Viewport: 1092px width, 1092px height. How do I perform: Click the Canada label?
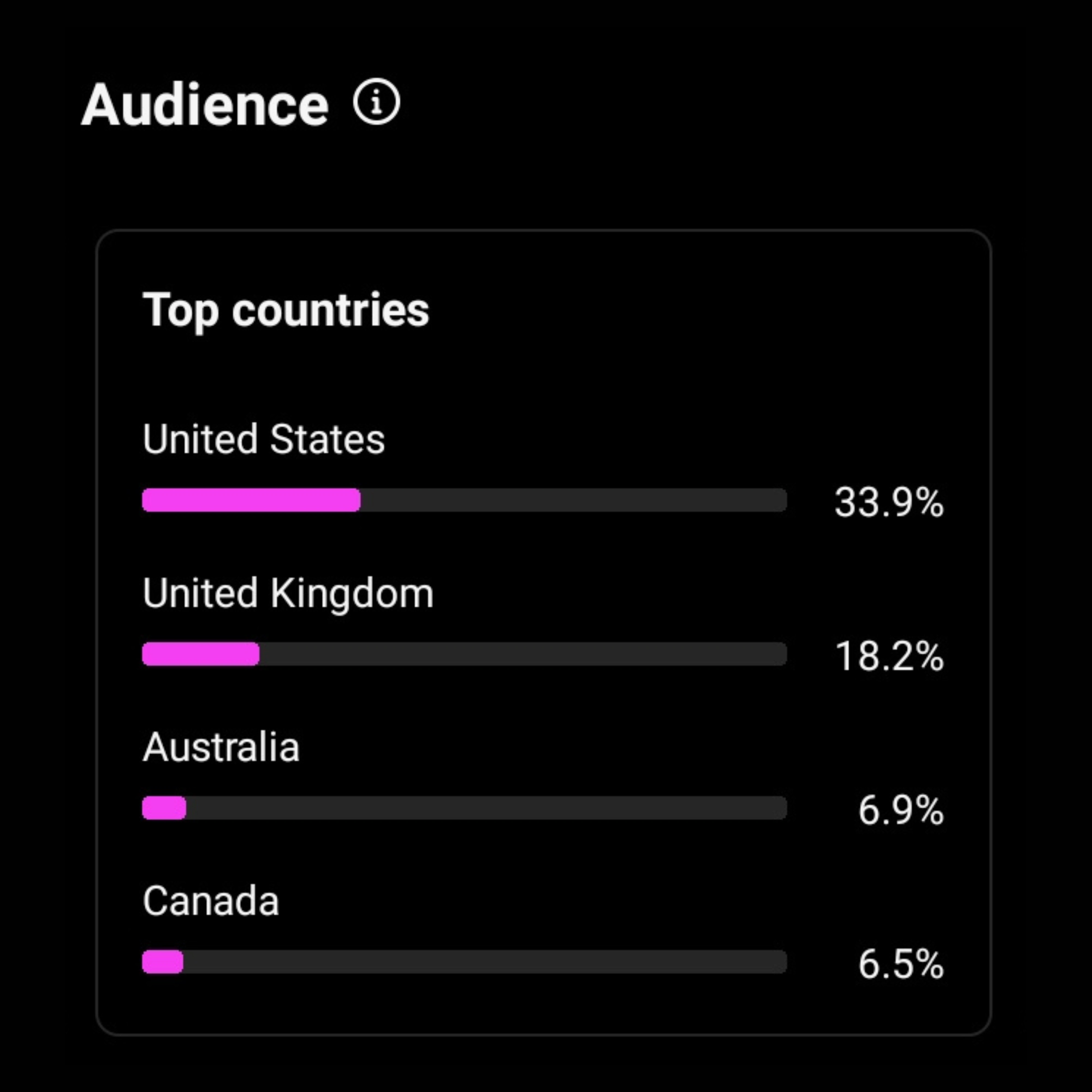pos(211,901)
